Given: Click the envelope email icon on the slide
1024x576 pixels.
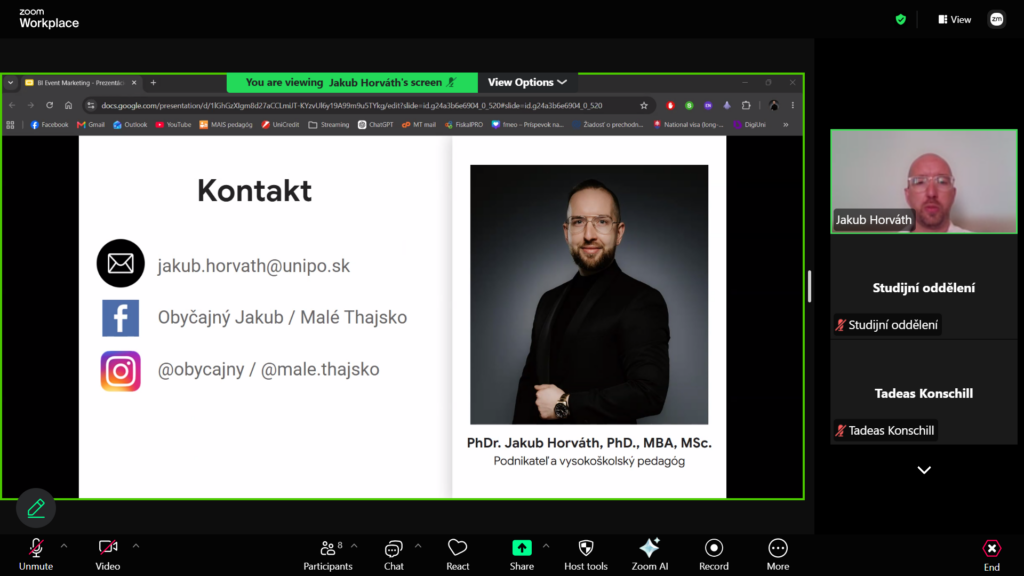Looking at the screenshot, I should coord(121,263).
